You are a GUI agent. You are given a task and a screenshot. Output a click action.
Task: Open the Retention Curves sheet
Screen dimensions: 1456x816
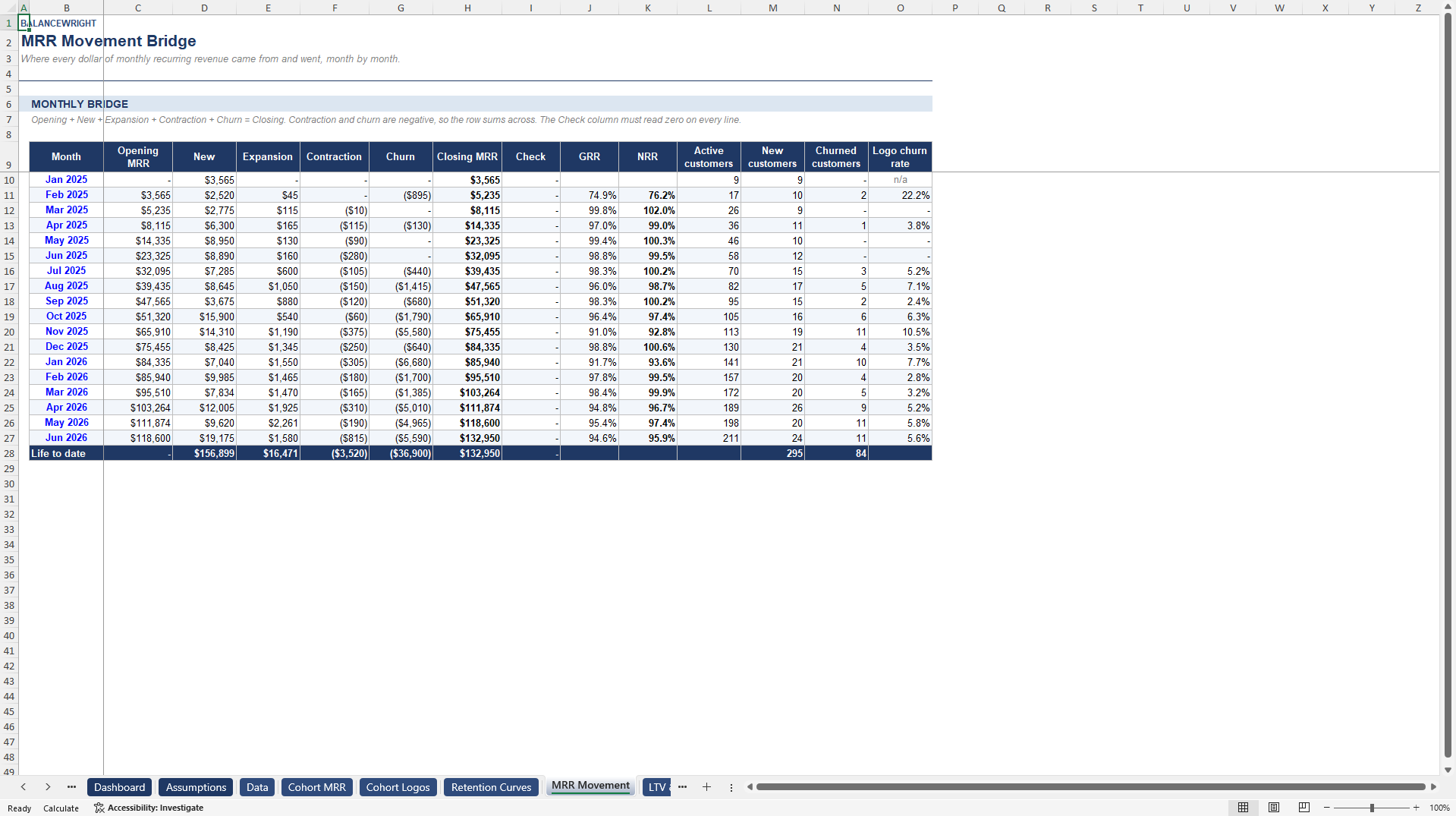click(x=491, y=787)
